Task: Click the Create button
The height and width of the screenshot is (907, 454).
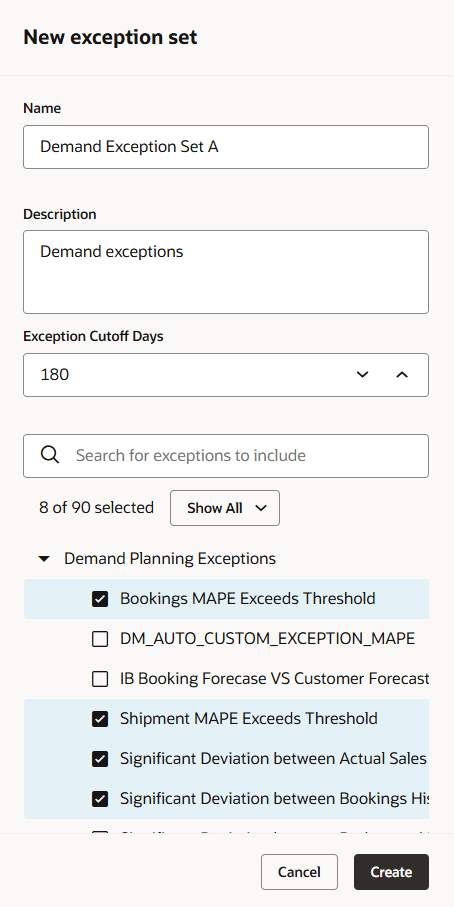Action: [x=392, y=872]
